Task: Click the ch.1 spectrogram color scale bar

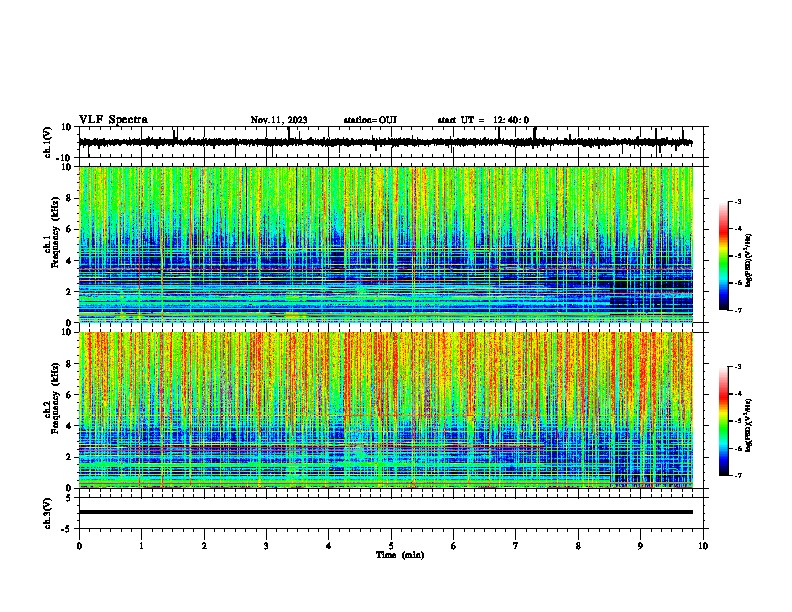Action: (x=723, y=256)
